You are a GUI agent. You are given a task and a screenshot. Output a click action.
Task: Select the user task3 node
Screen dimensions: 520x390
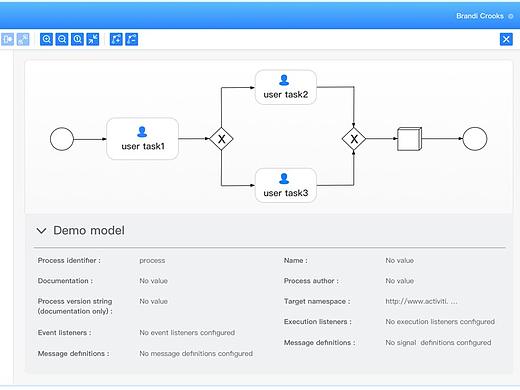click(x=286, y=185)
